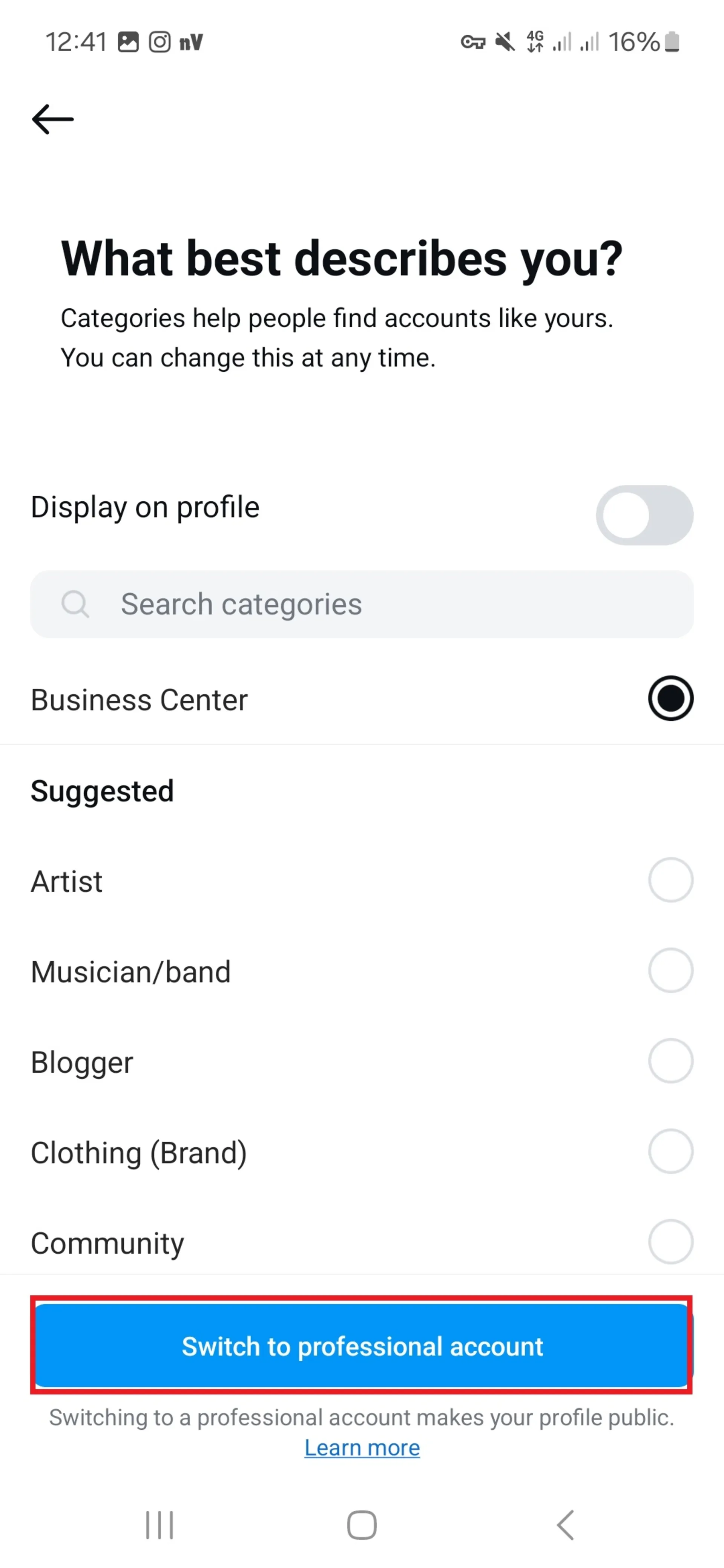
Task: Tap the battery indicator in status bar
Action: click(x=672, y=42)
